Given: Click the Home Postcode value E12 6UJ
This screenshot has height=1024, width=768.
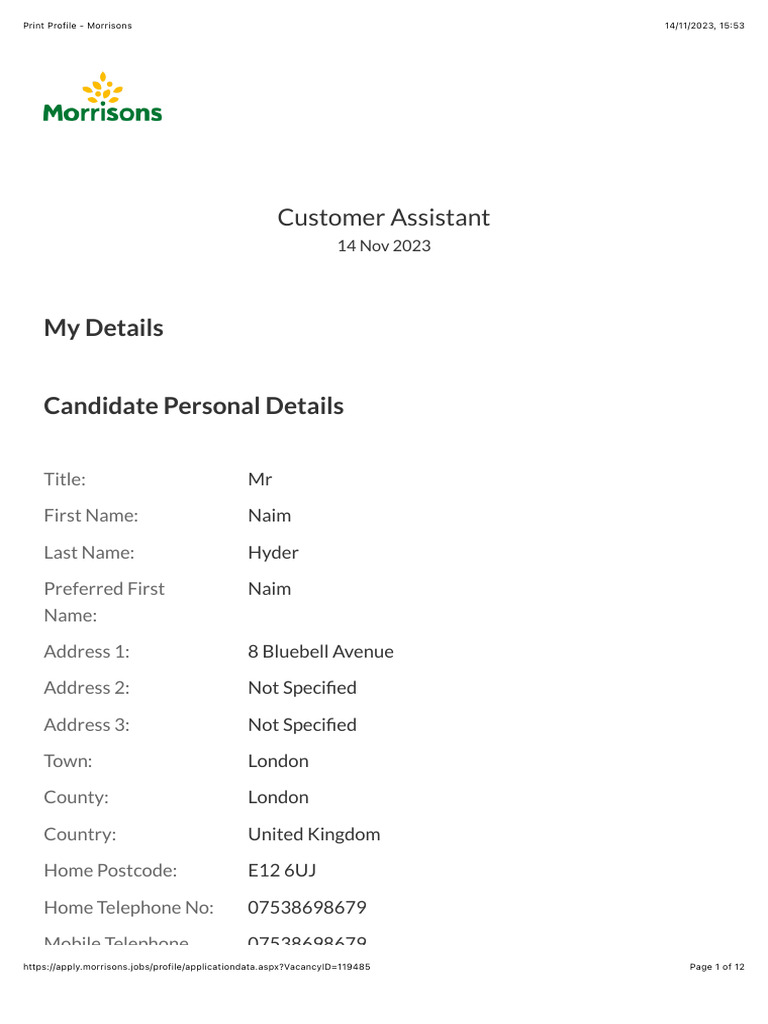Looking at the screenshot, I should (x=282, y=871).
